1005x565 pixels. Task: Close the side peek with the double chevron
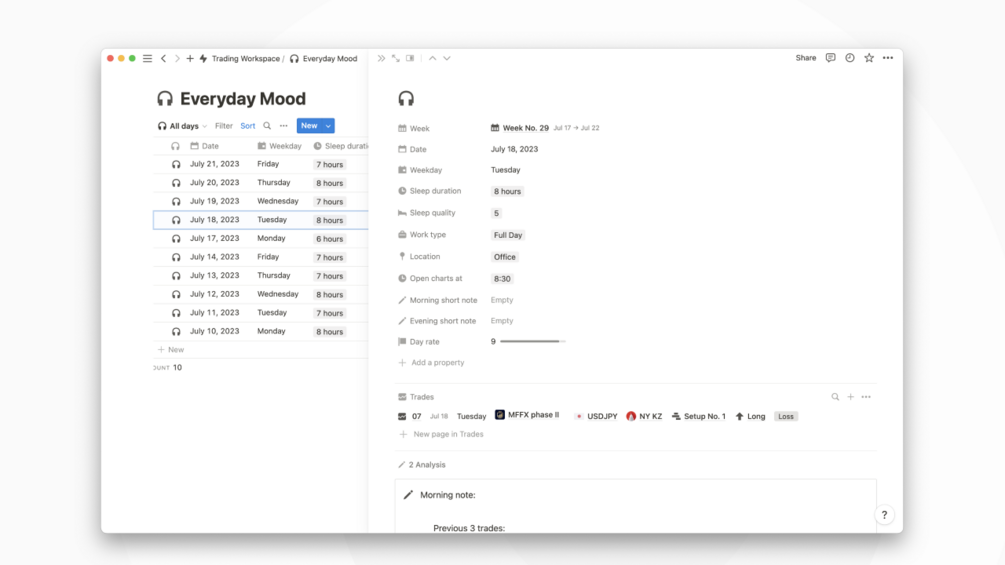pyautogui.click(x=381, y=58)
